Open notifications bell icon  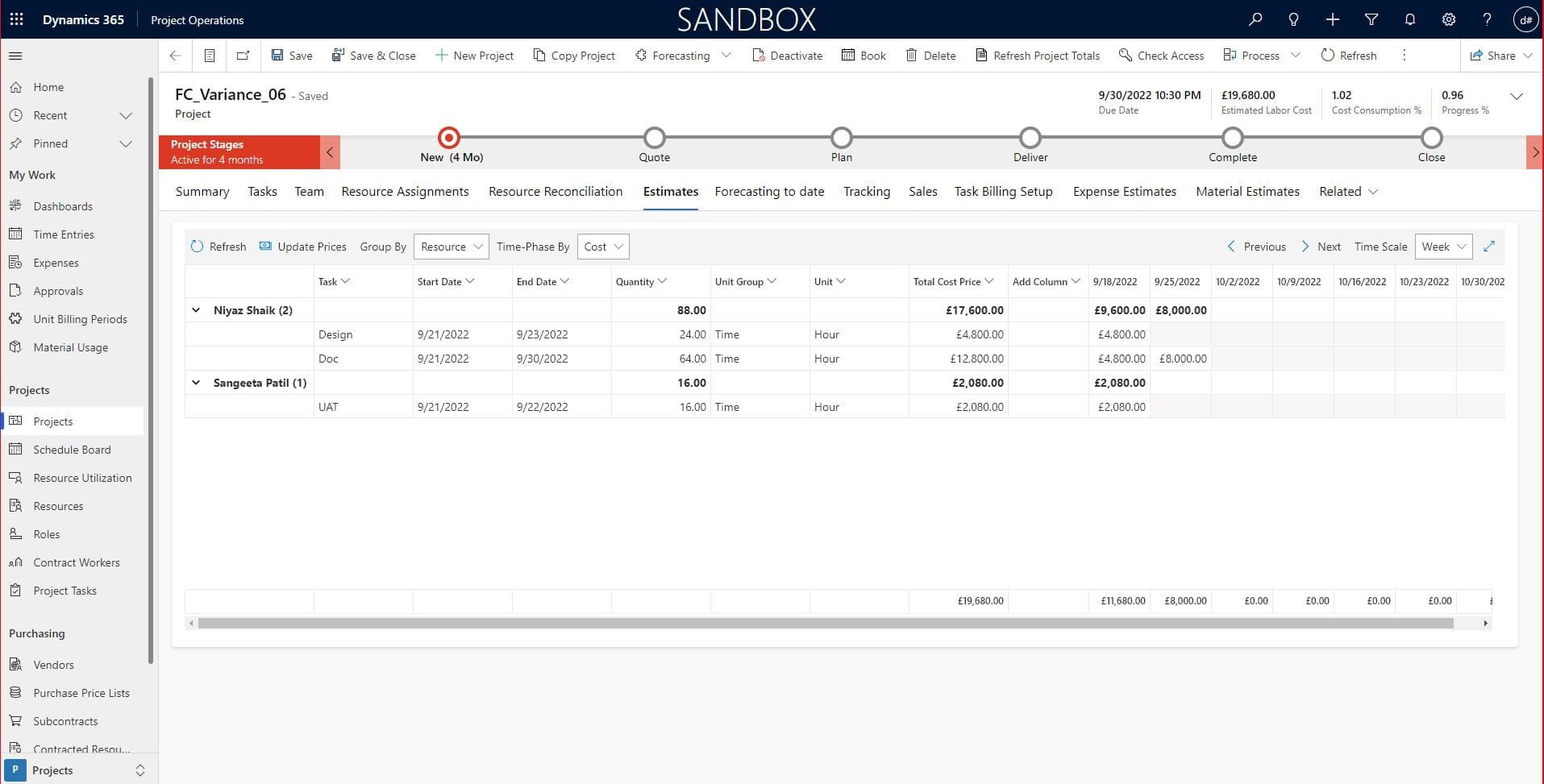tap(1410, 19)
